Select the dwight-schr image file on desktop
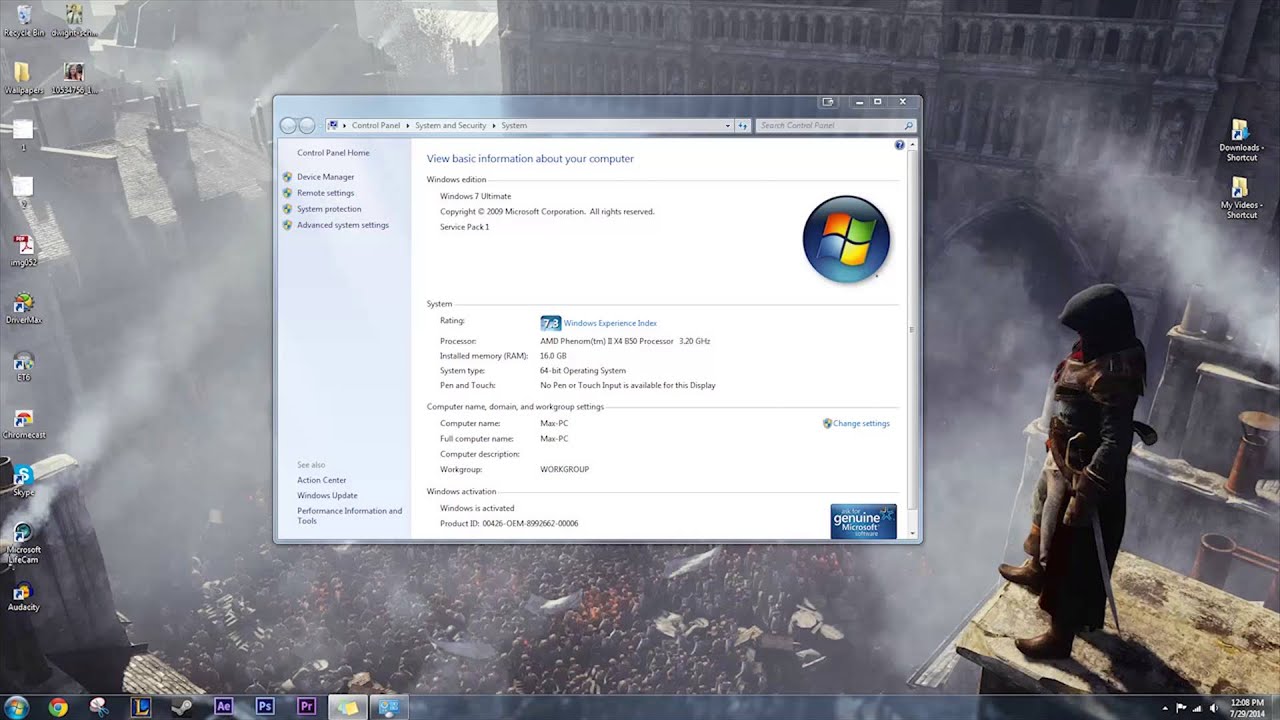Screen dimensions: 1280x720 click(x=74, y=20)
